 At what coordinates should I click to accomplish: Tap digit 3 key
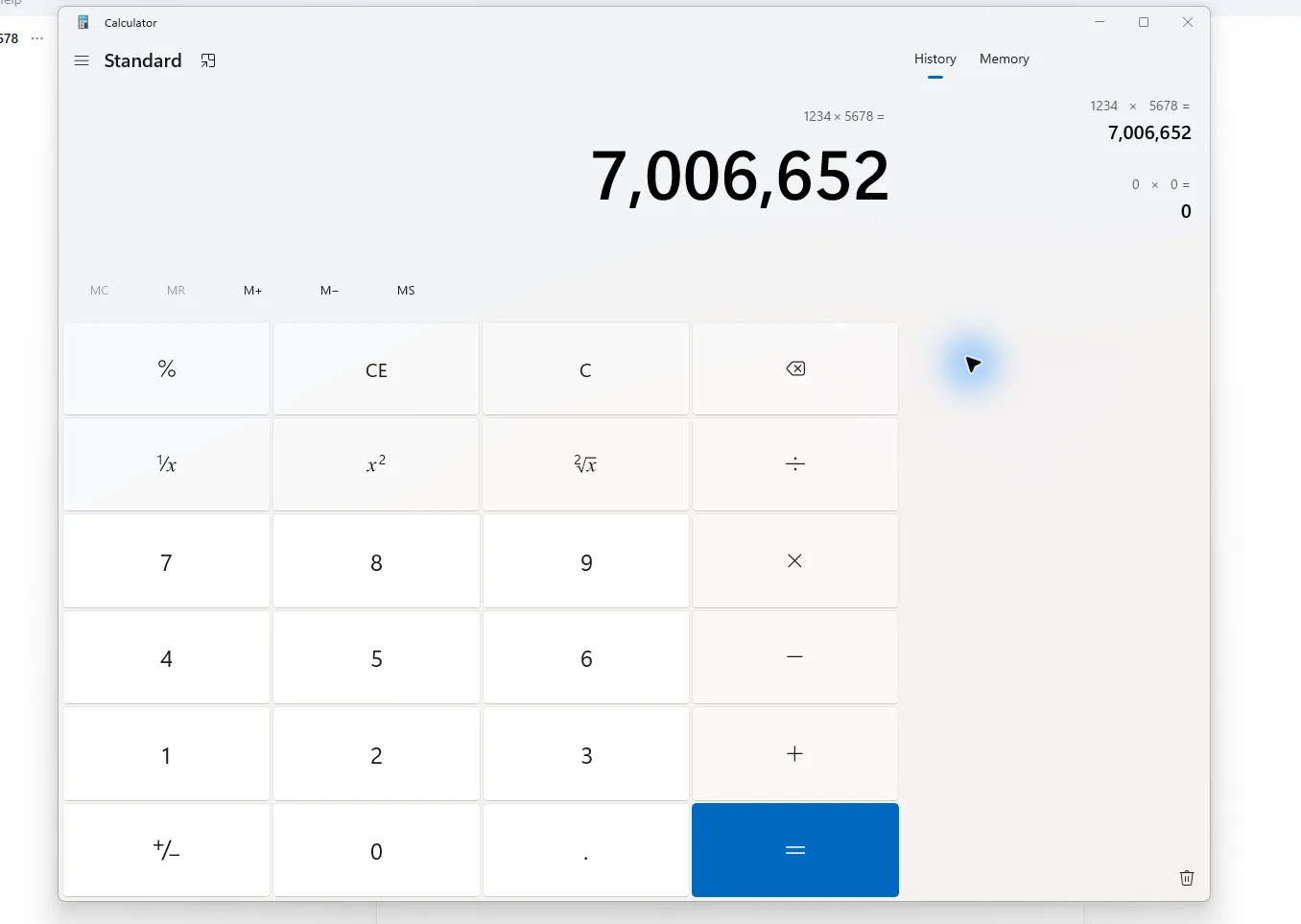click(586, 754)
